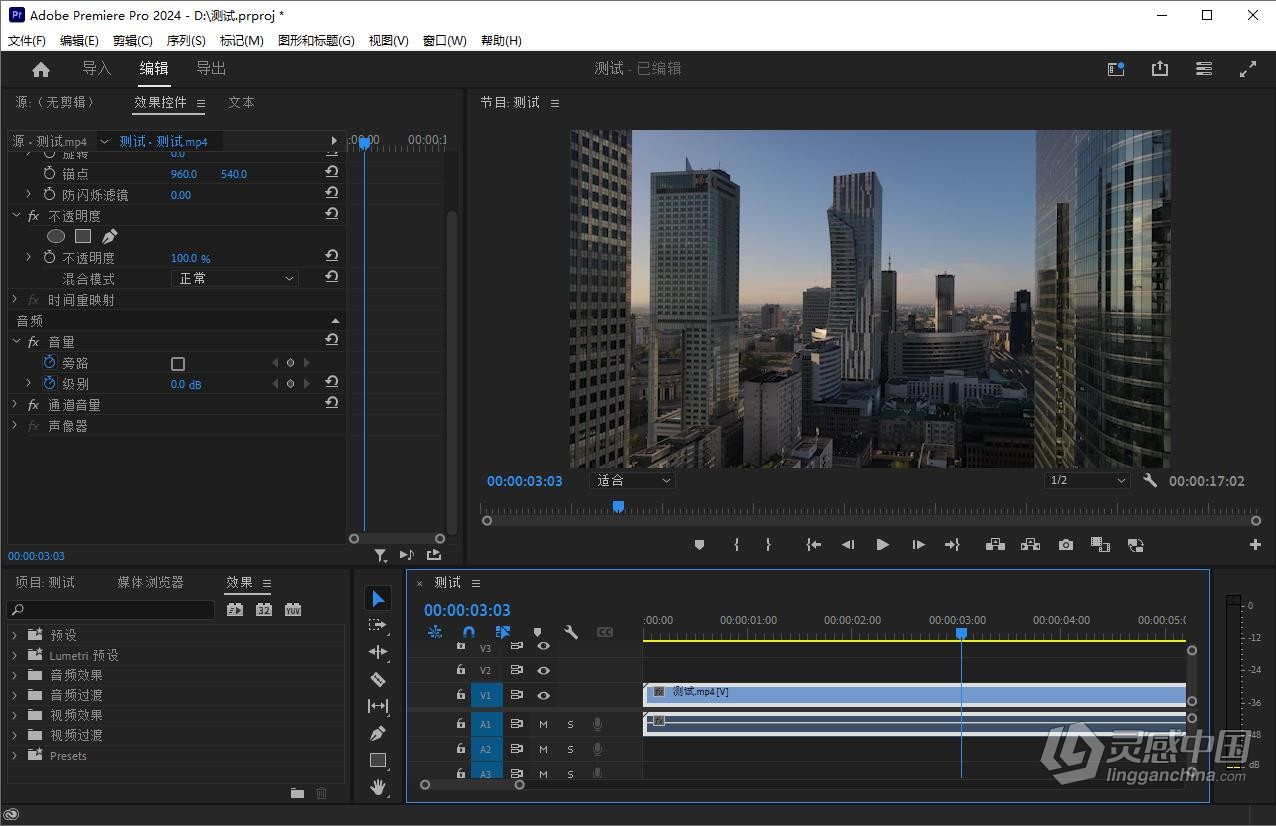
Task: Open the Quick Export share icon
Action: [1160, 69]
